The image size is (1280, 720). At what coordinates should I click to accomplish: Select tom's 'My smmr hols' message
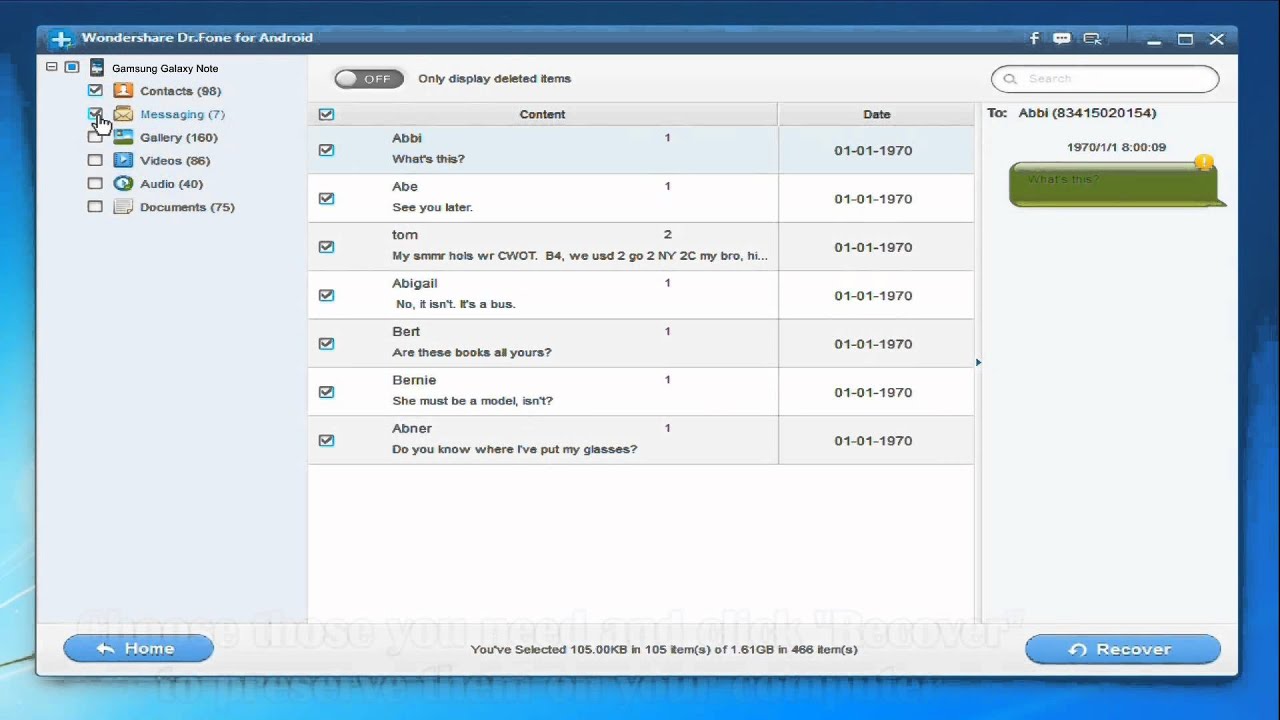click(640, 247)
